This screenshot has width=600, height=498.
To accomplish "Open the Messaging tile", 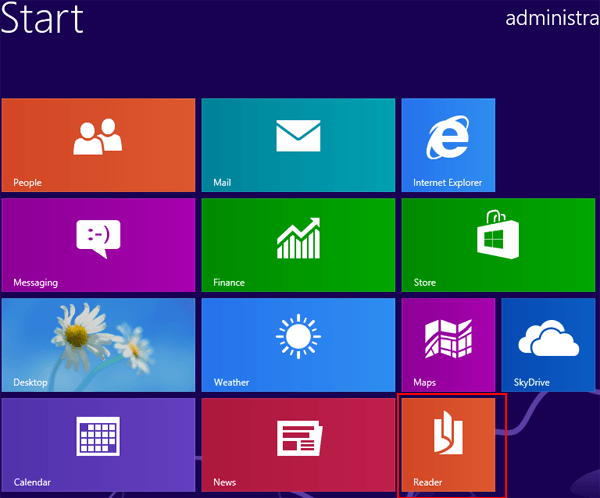I will tap(98, 245).
